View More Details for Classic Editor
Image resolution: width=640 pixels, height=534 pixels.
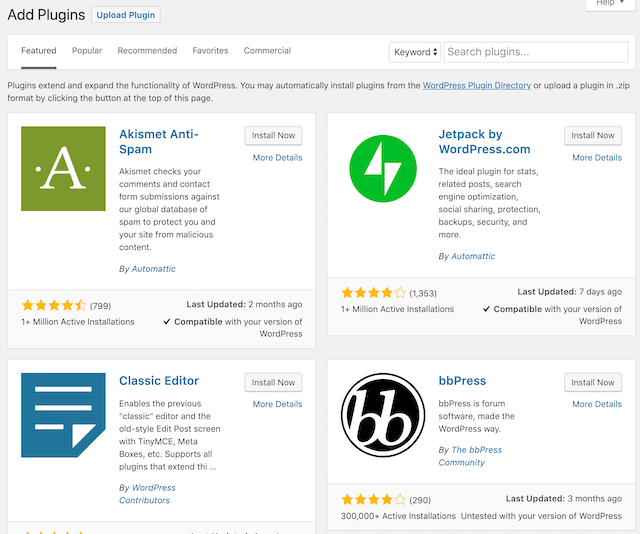[278, 404]
